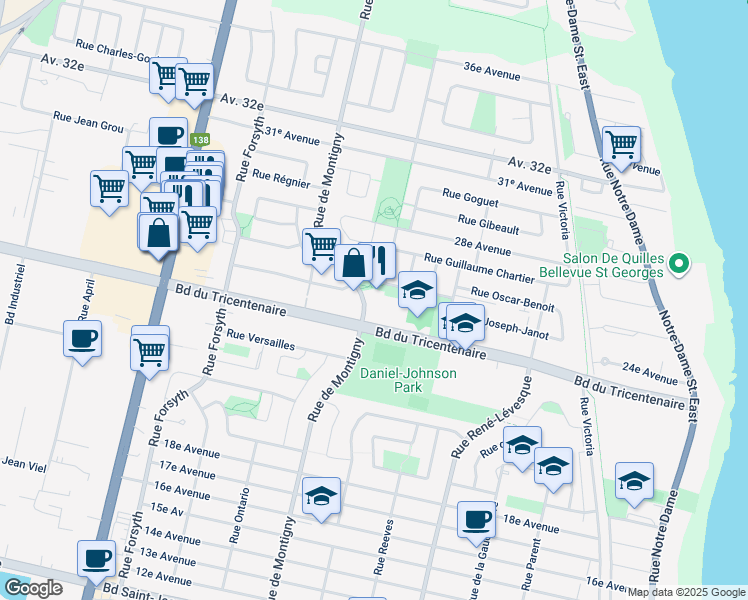The image size is (748, 600).
Task: Open the Map data ©2025 Google notice
Action: click(x=685, y=592)
